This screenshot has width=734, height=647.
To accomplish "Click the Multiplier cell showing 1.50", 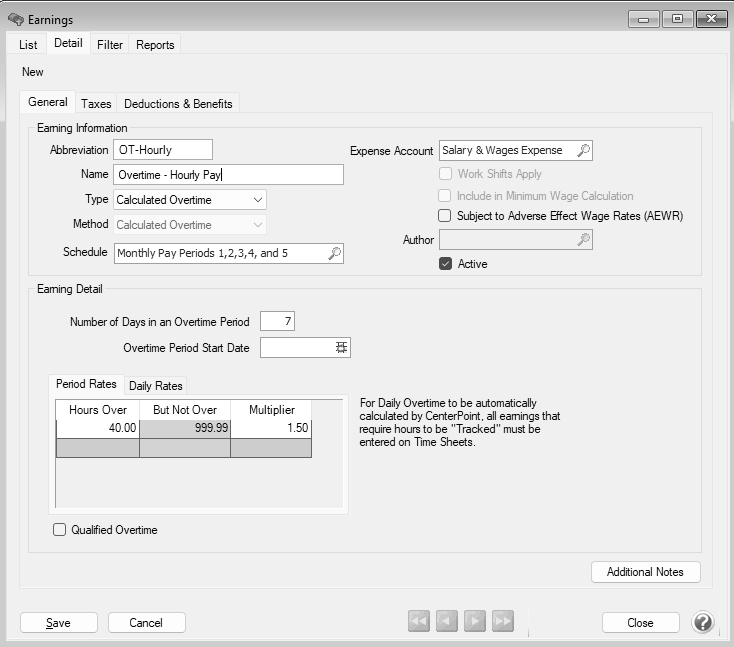I will tap(270, 428).
